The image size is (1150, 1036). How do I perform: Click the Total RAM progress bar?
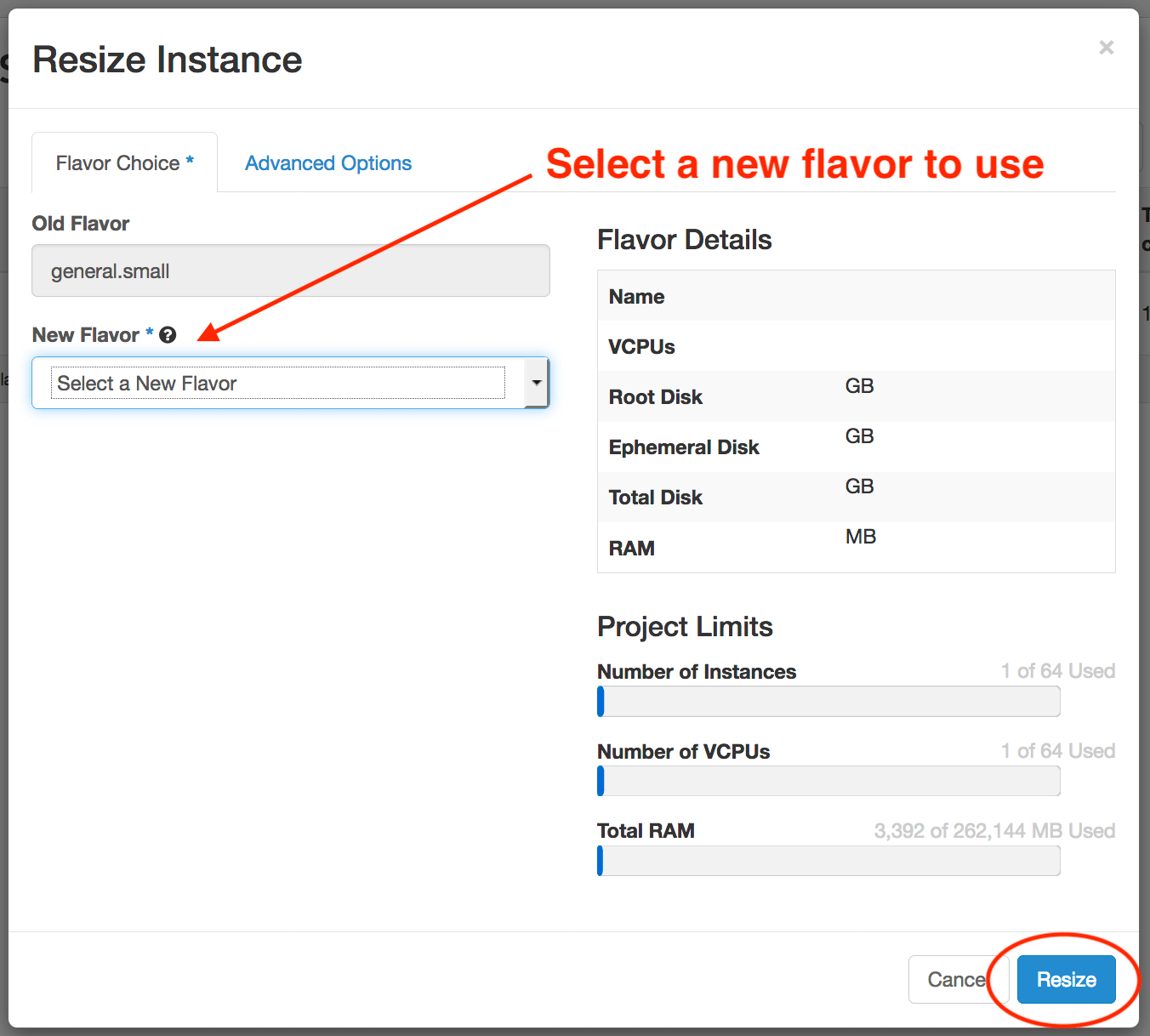pyautogui.click(x=828, y=861)
